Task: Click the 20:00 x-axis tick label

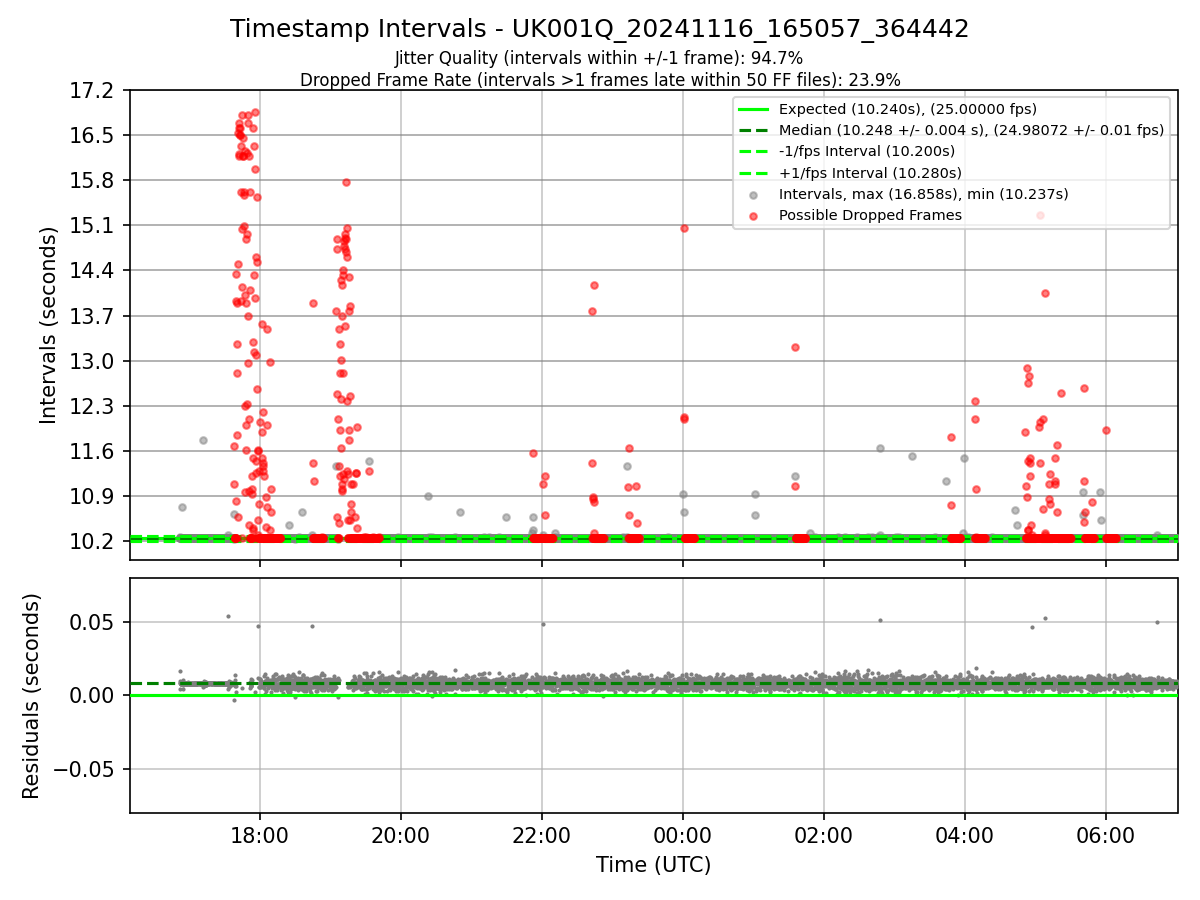Action: [401, 836]
